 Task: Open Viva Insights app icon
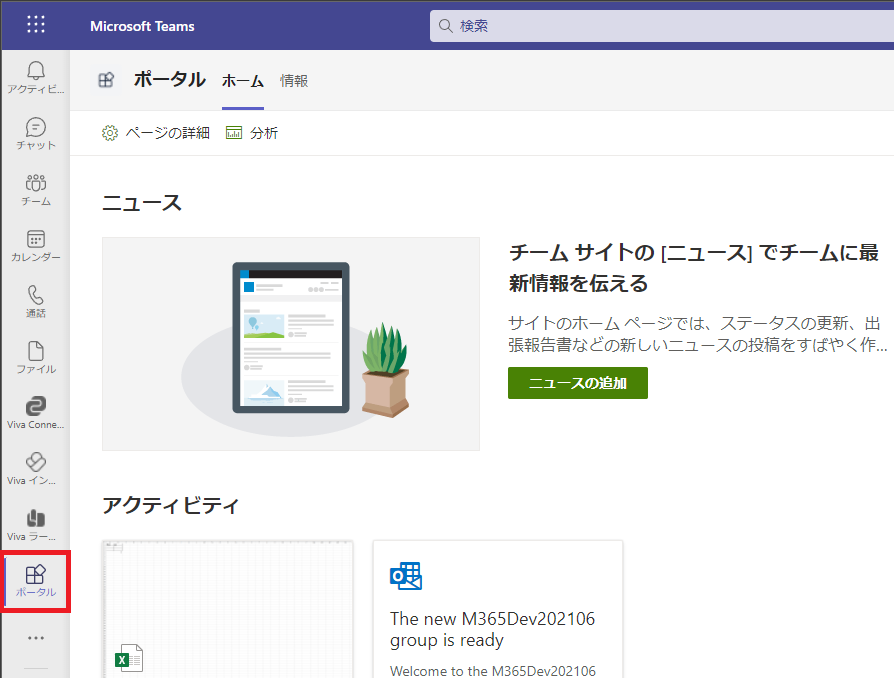click(36, 469)
